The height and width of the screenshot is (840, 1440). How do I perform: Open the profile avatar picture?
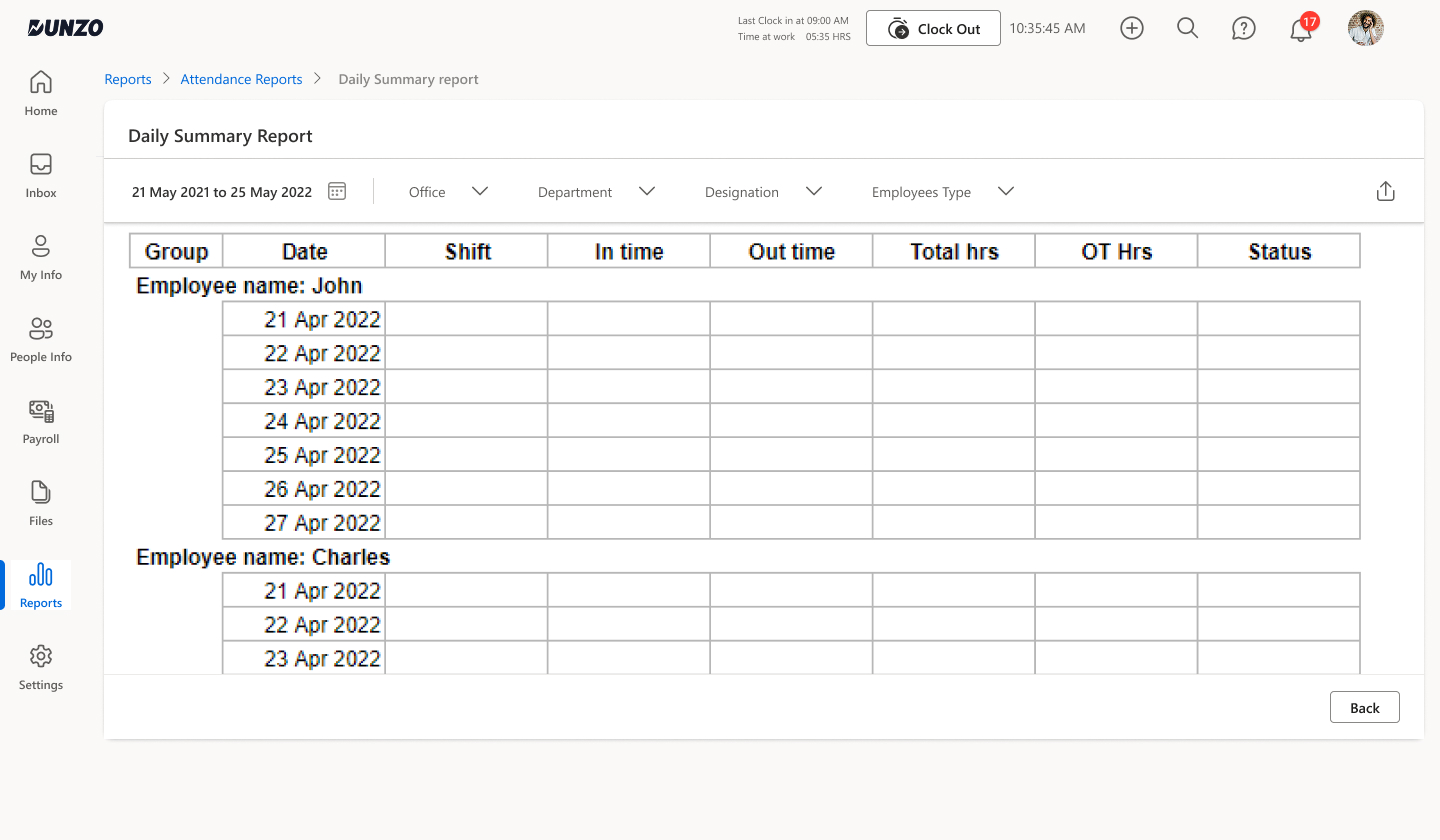1365,28
